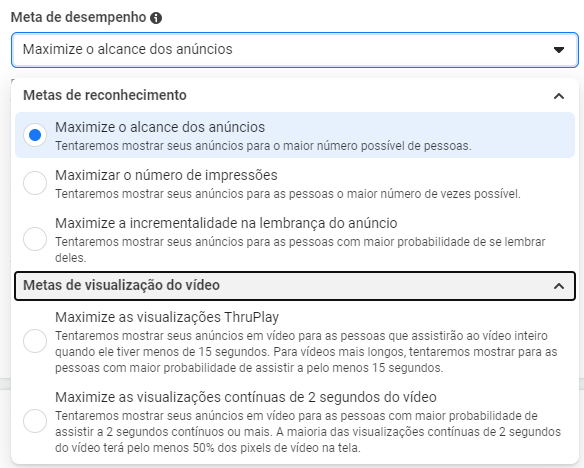
Task: Open the dropdown arrow of performance goal field
Action: [559, 50]
